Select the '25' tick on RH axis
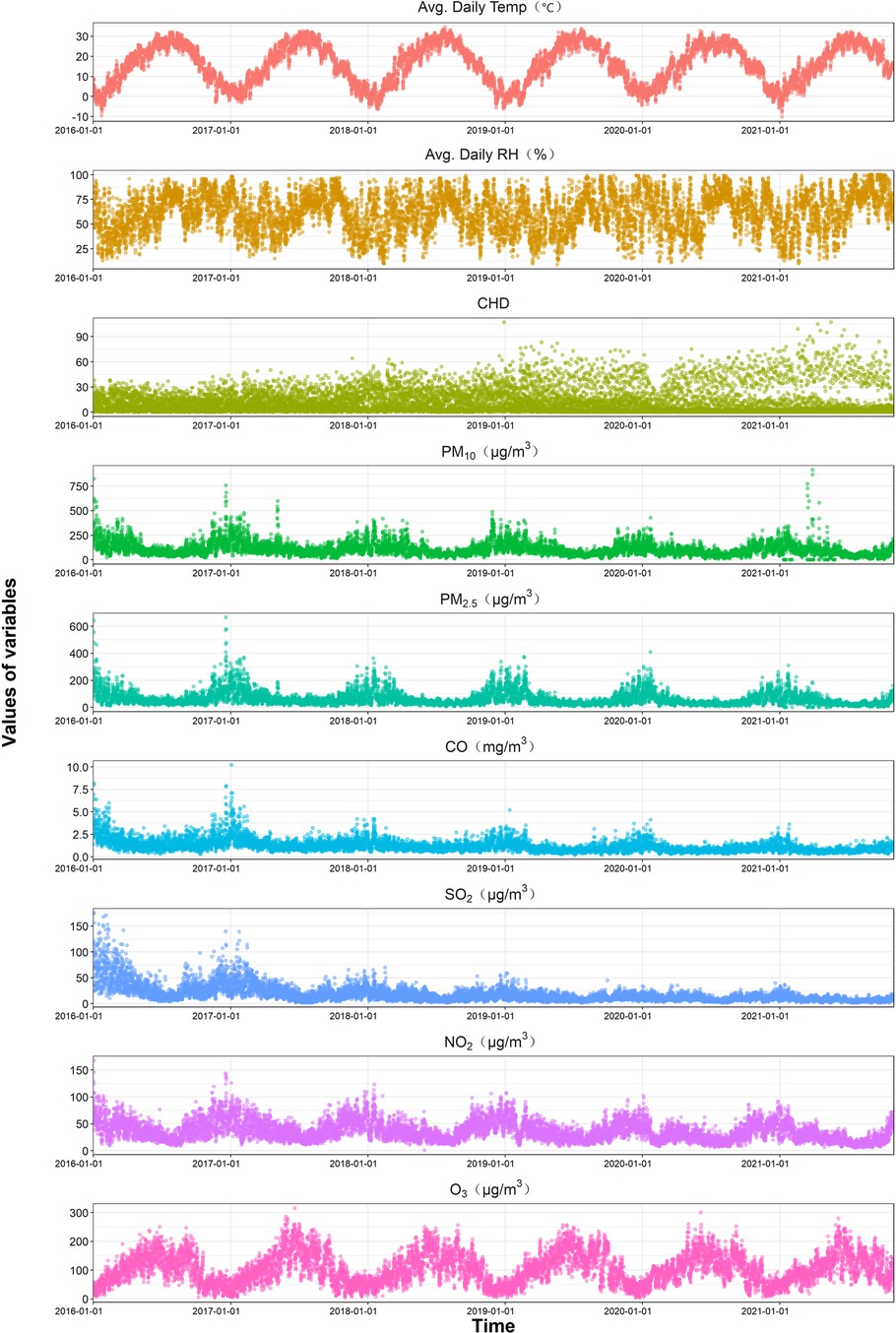This screenshot has width=896, height=1333. pyautogui.click(x=83, y=248)
